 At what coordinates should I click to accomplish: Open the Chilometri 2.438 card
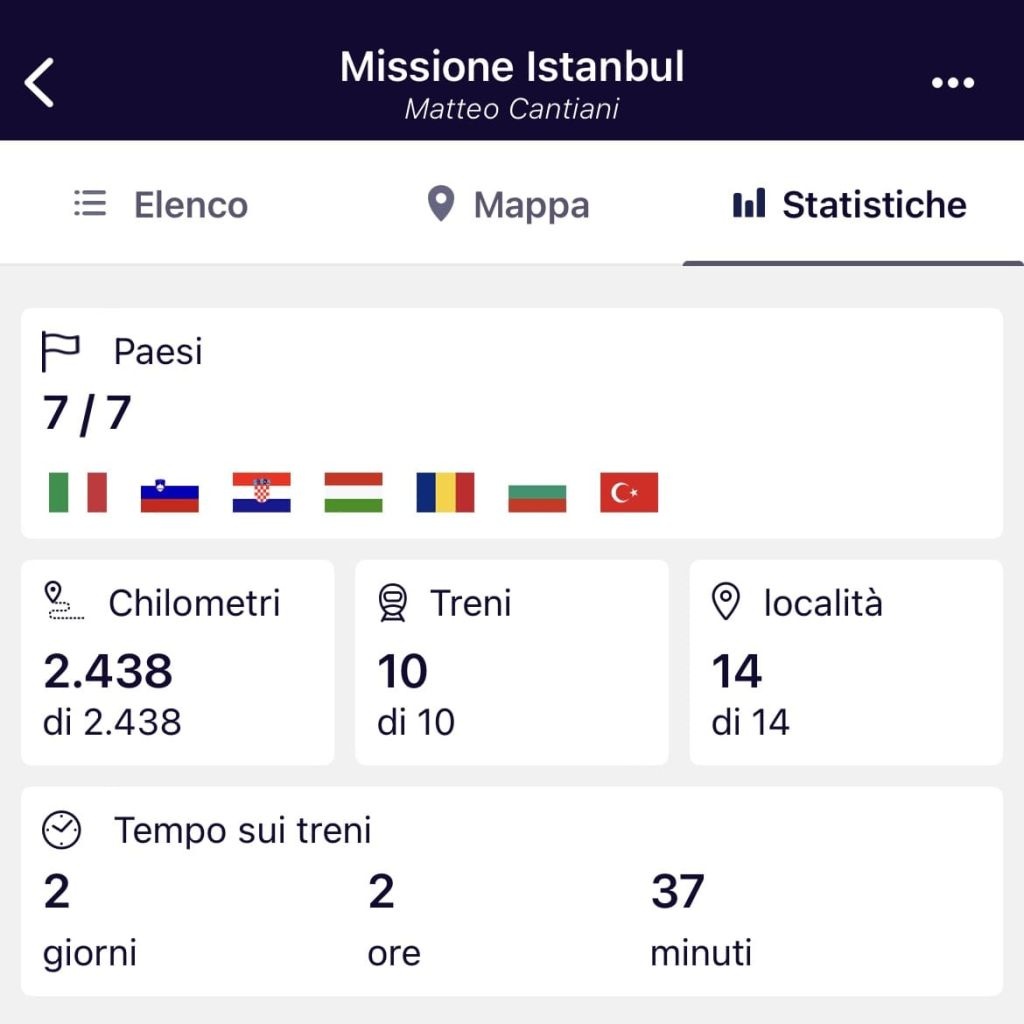coord(177,662)
